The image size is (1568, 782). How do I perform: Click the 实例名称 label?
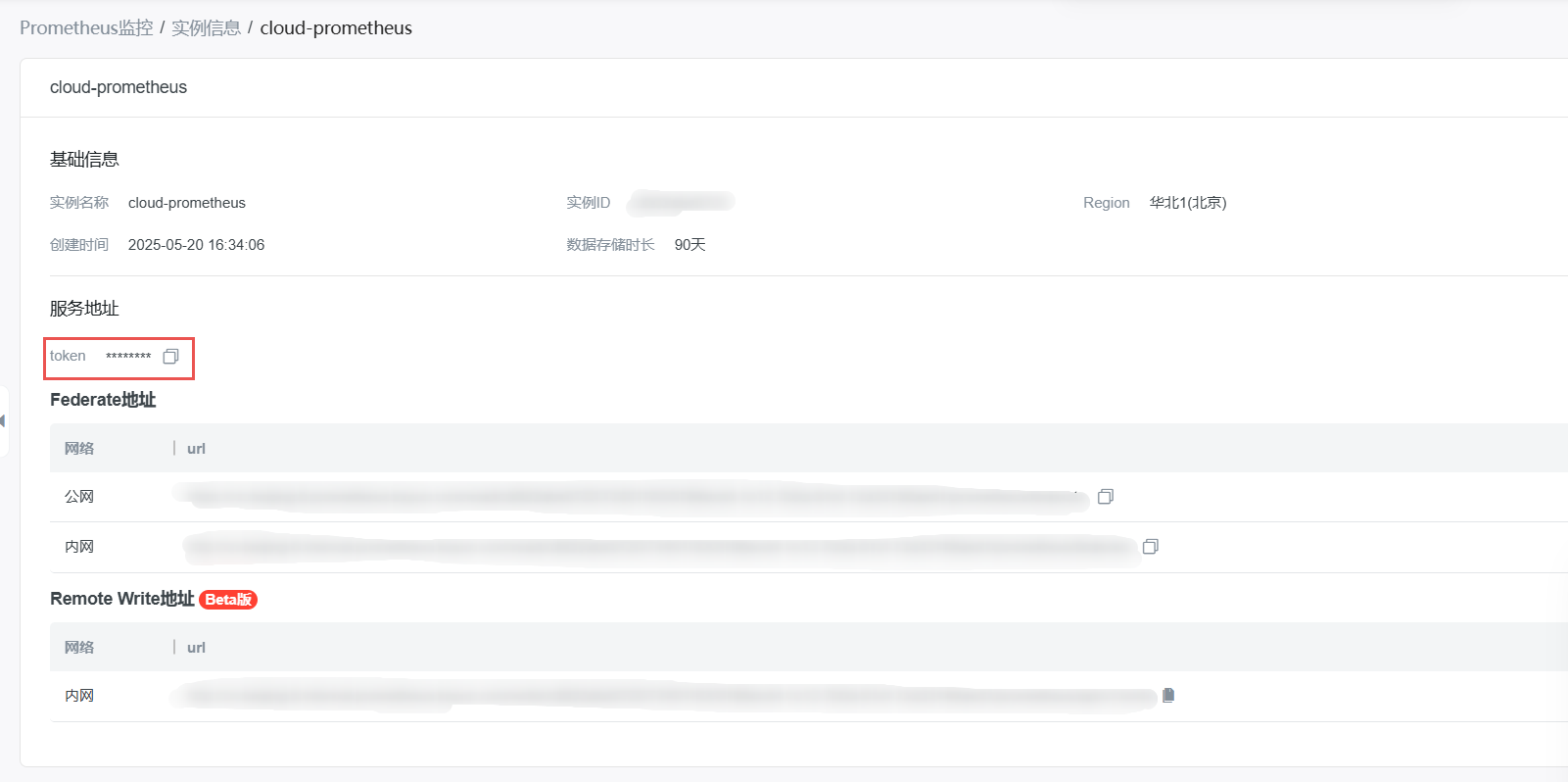point(79,203)
